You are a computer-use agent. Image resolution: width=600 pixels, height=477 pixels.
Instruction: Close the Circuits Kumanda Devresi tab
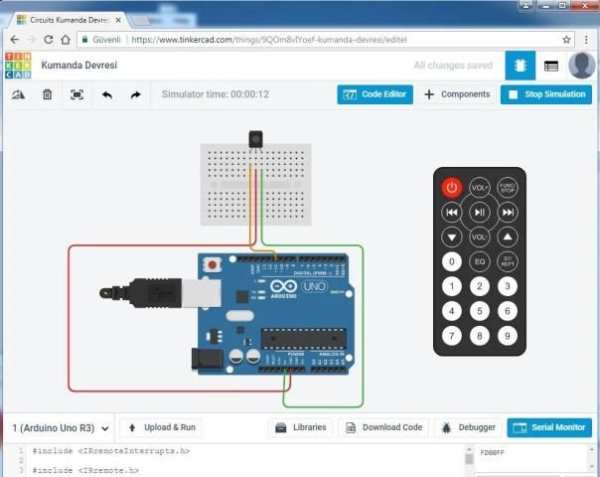(118, 20)
